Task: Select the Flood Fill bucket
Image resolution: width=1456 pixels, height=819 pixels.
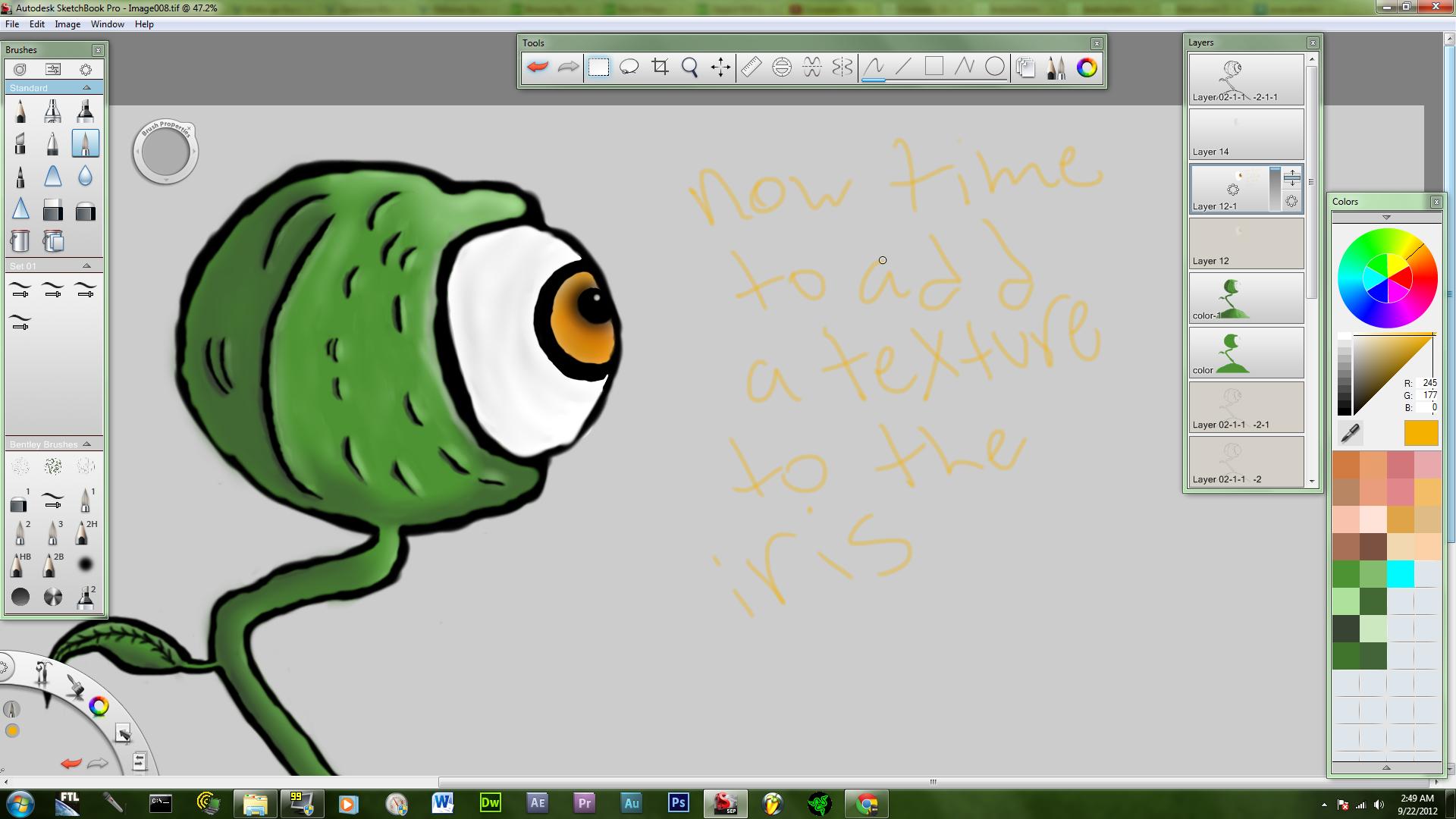Action: (20, 241)
